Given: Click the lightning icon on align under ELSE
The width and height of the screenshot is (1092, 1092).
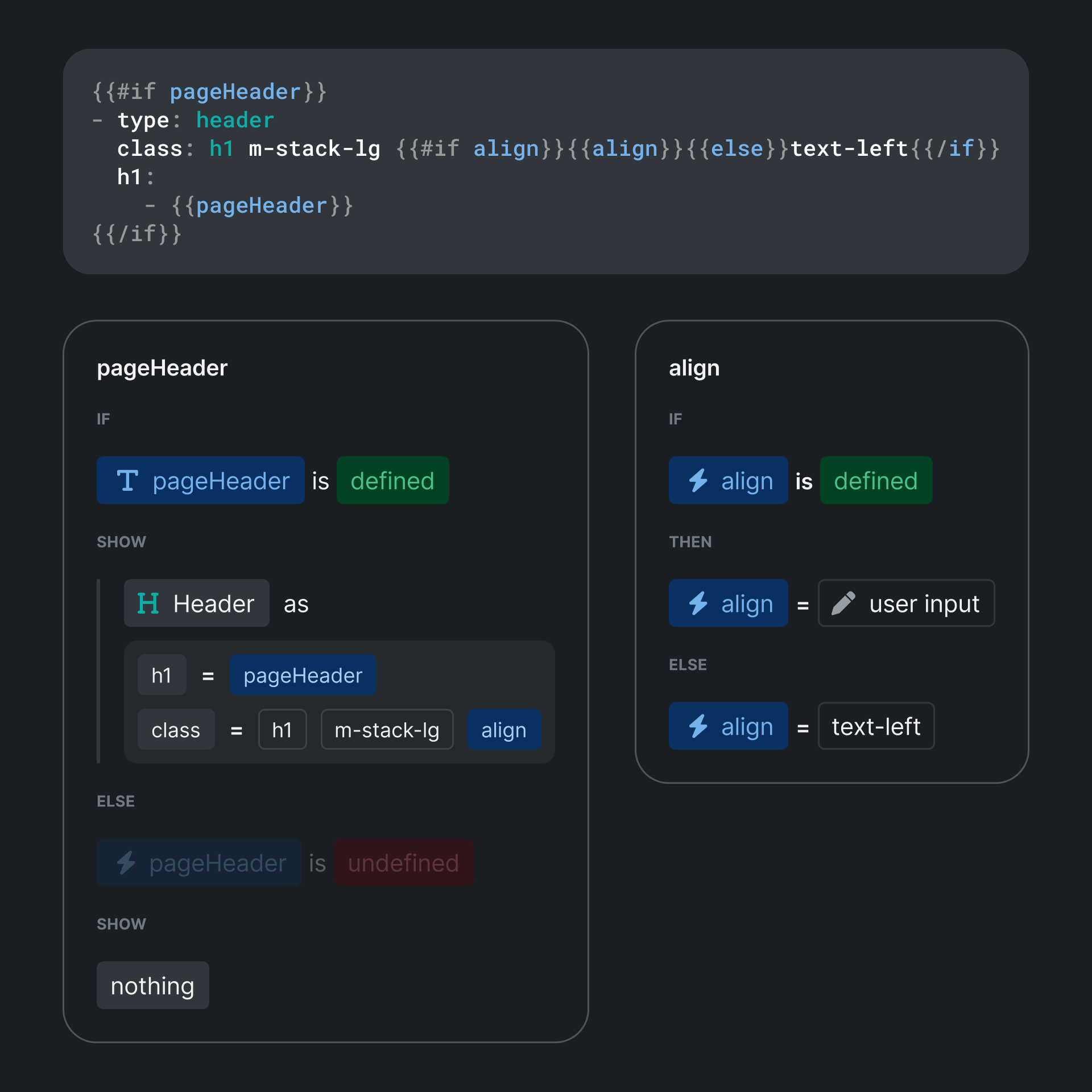Looking at the screenshot, I should [x=698, y=726].
